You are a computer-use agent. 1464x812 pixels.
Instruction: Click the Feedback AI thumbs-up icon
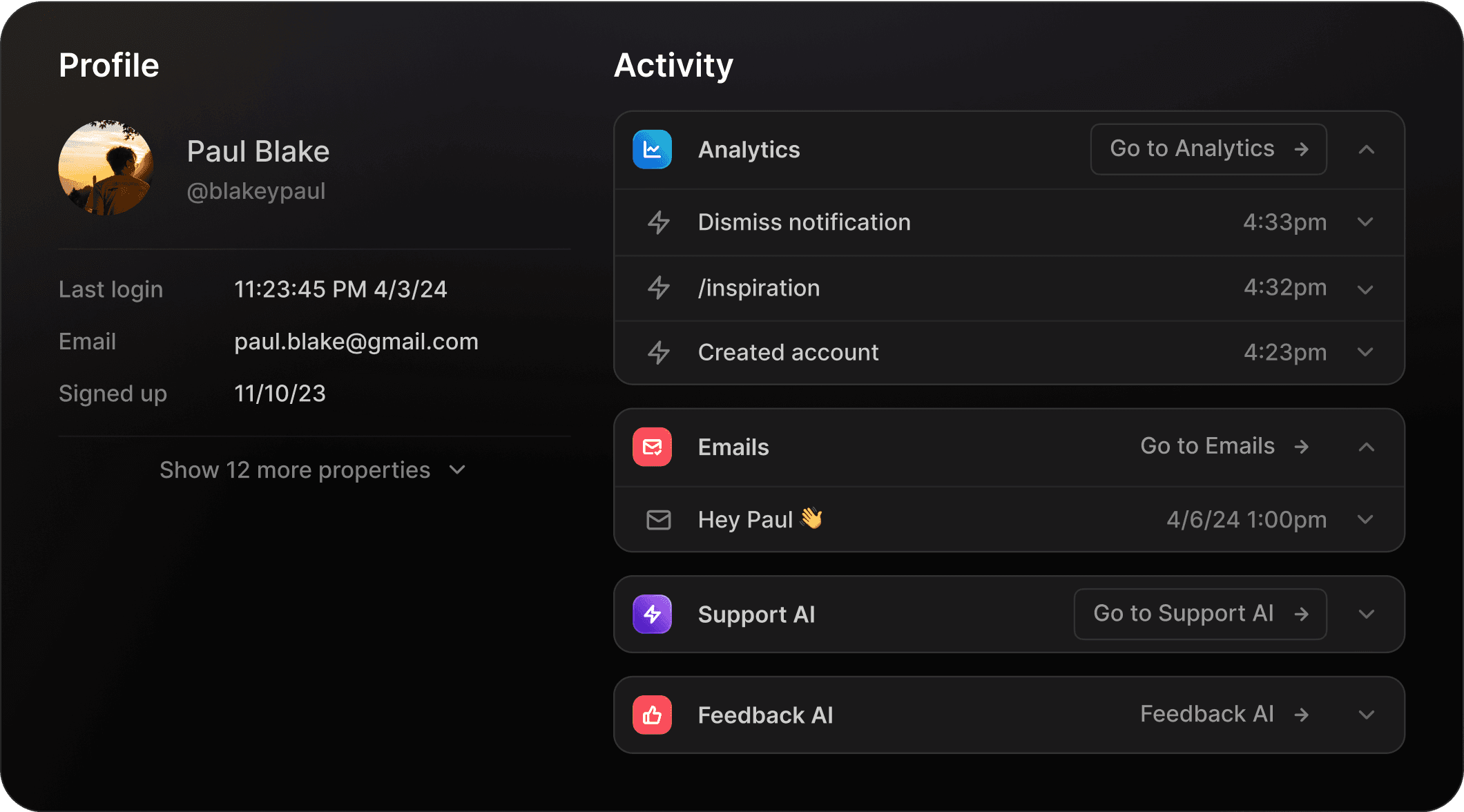coord(652,715)
